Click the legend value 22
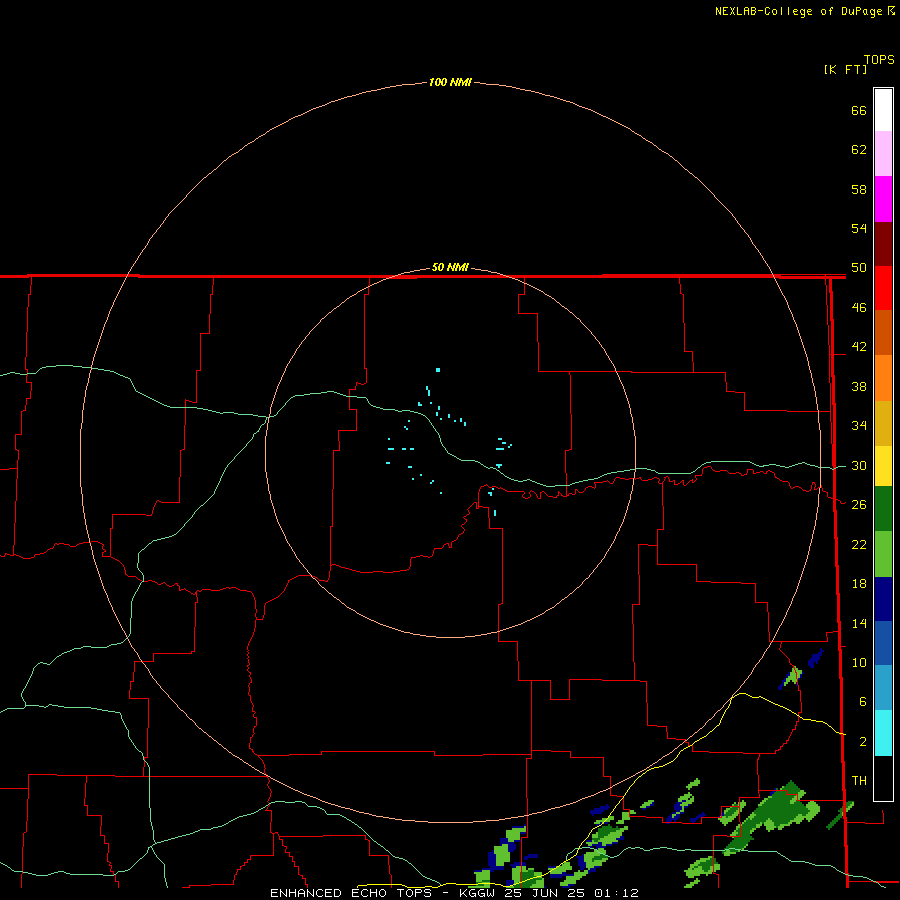 pyautogui.click(x=859, y=545)
